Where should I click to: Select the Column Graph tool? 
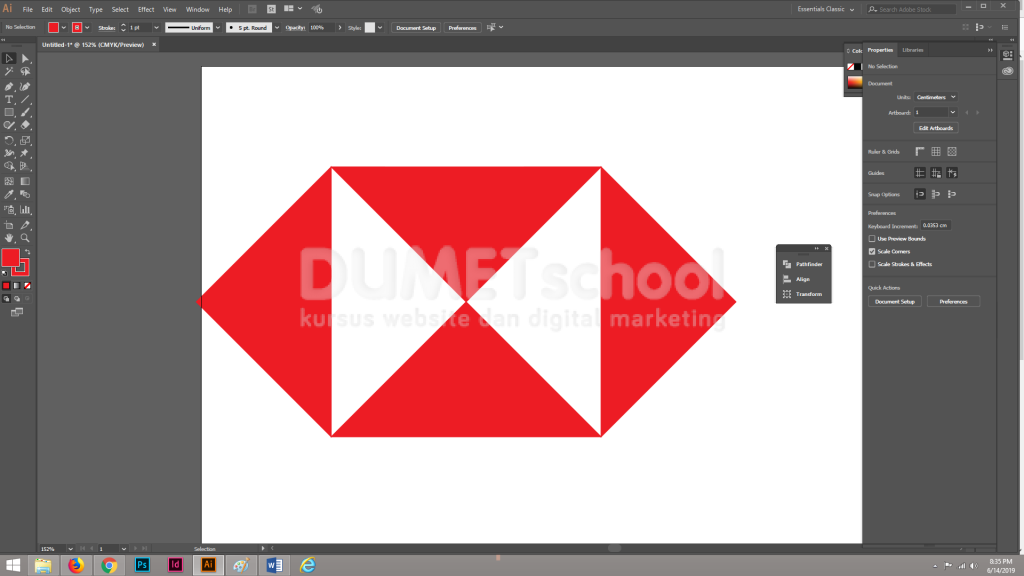coord(25,210)
